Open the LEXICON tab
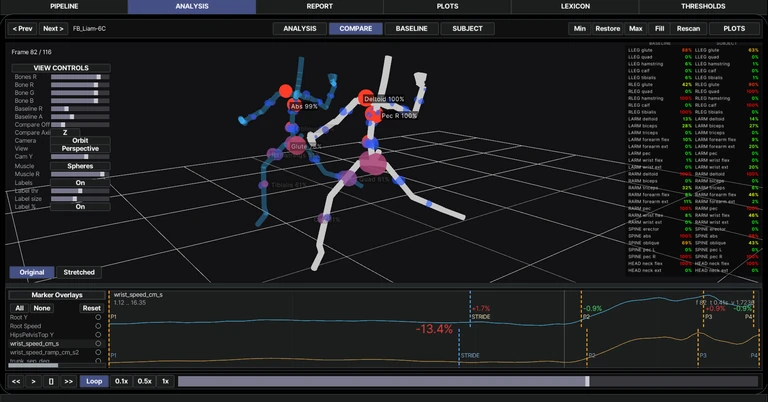Screen dimensions: 768x402 pyautogui.click(x=575, y=6)
